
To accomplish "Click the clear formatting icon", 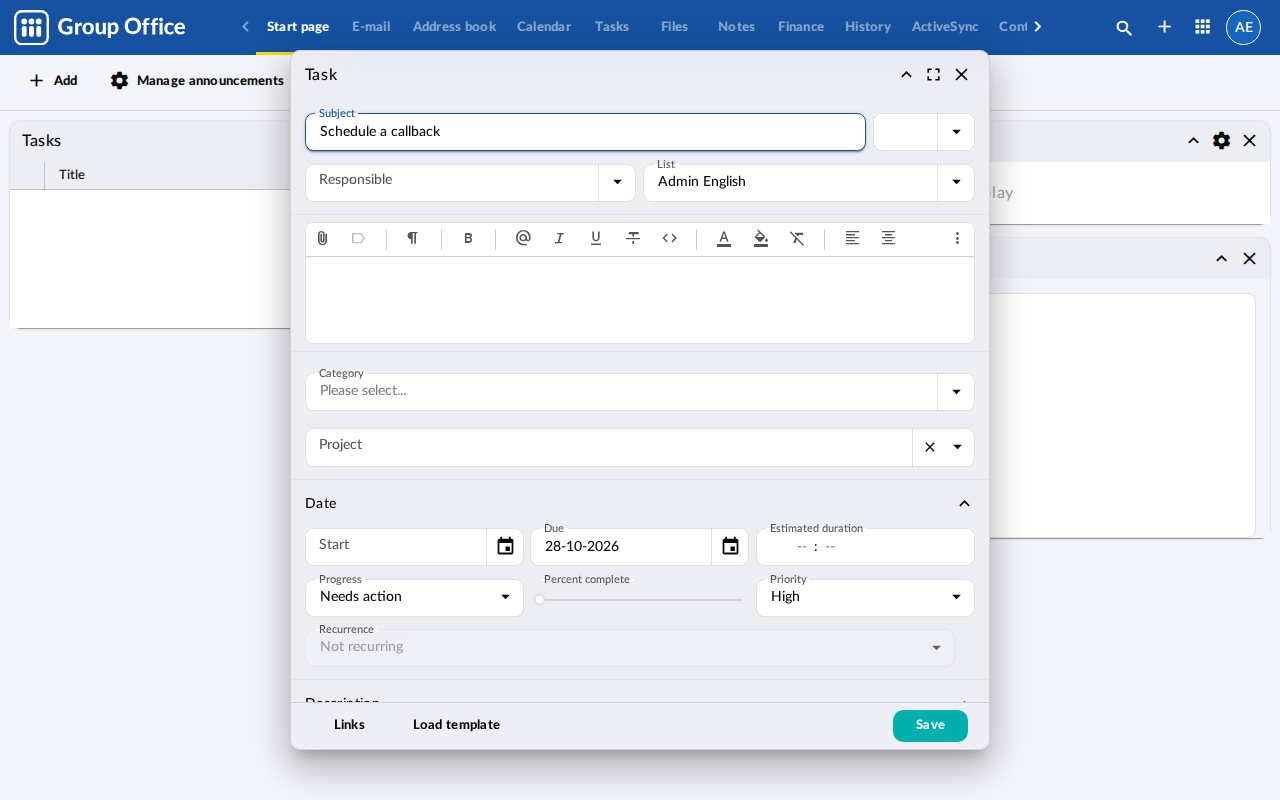I will click(797, 238).
